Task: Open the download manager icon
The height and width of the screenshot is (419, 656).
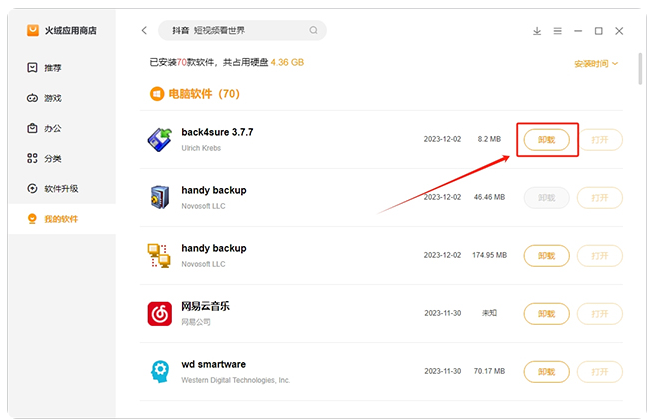Action: tap(537, 31)
